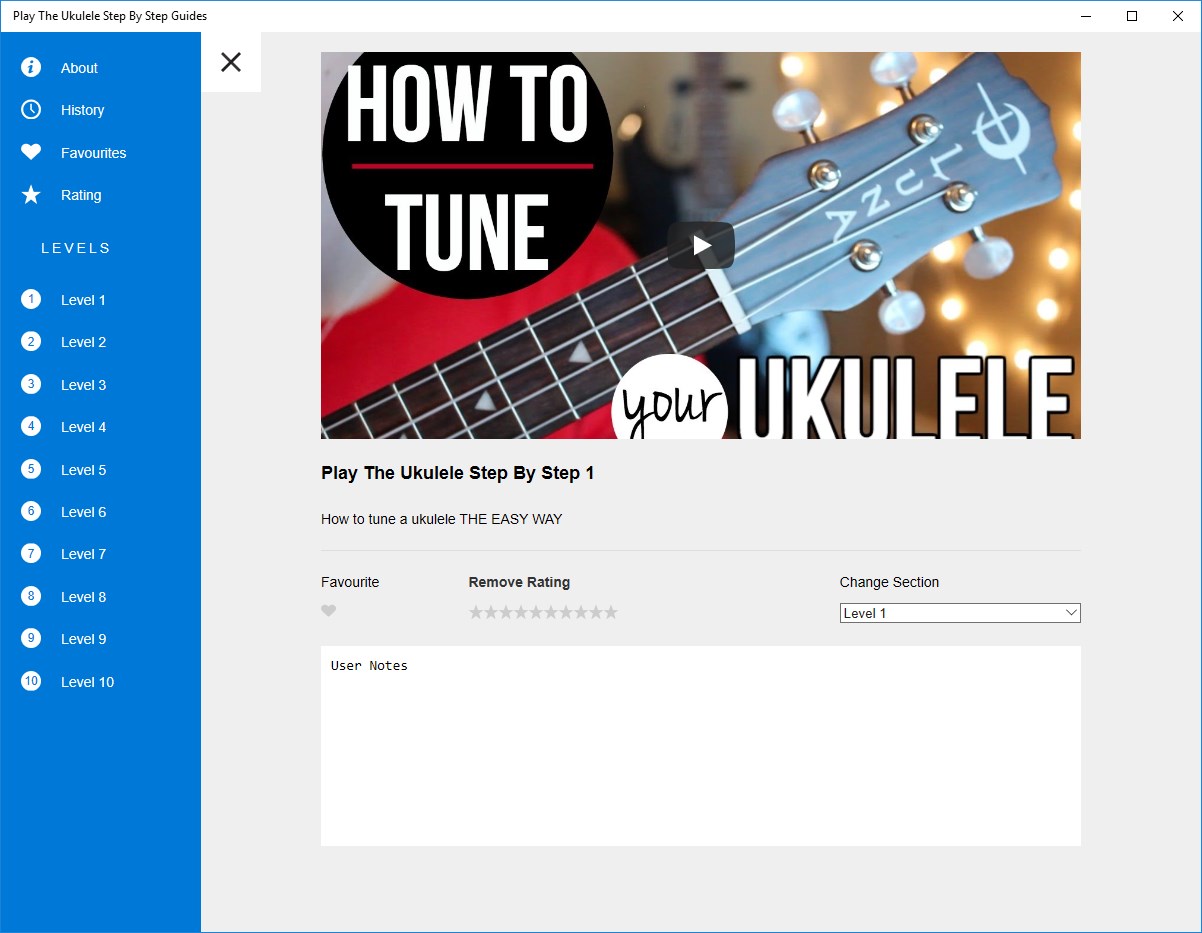Click Remove Rating

pos(519,582)
